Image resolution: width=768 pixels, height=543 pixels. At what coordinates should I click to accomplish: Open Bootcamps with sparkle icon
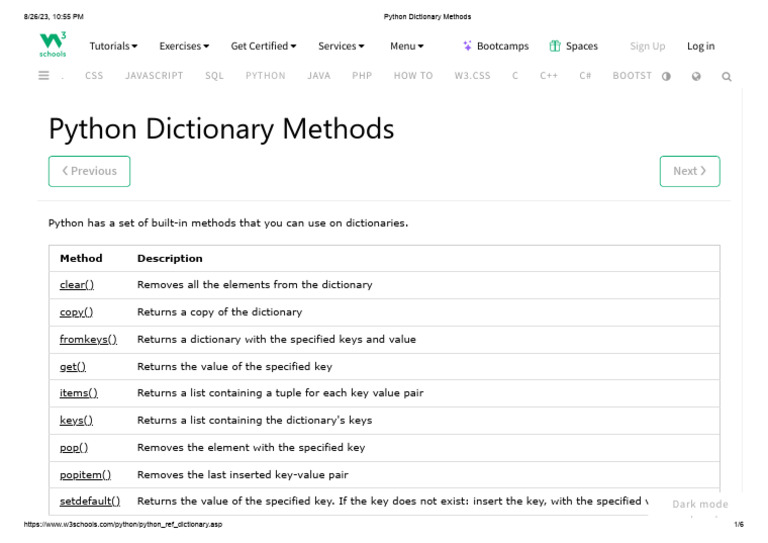click(496, 46)
